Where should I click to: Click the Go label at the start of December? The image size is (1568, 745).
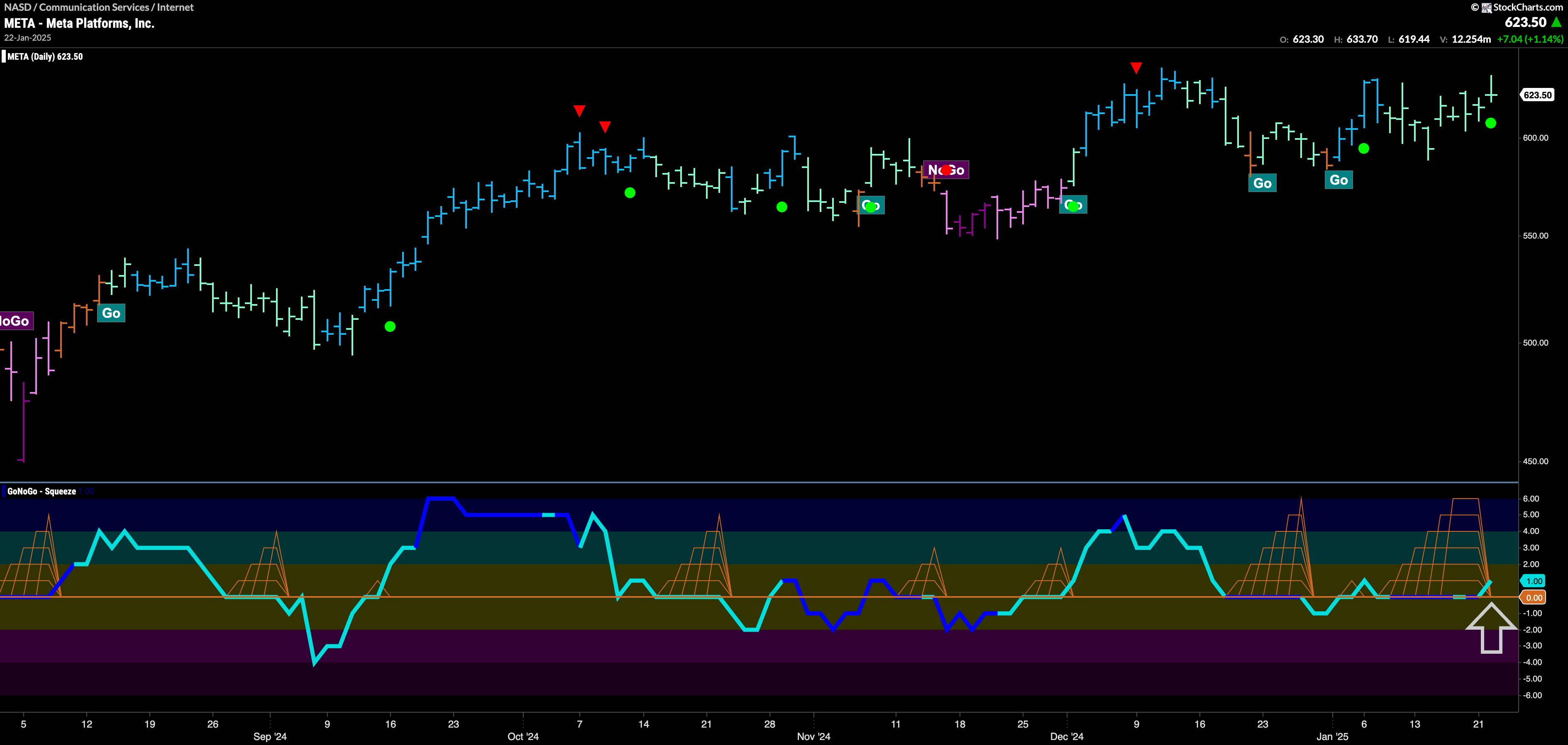point(1073,205)
